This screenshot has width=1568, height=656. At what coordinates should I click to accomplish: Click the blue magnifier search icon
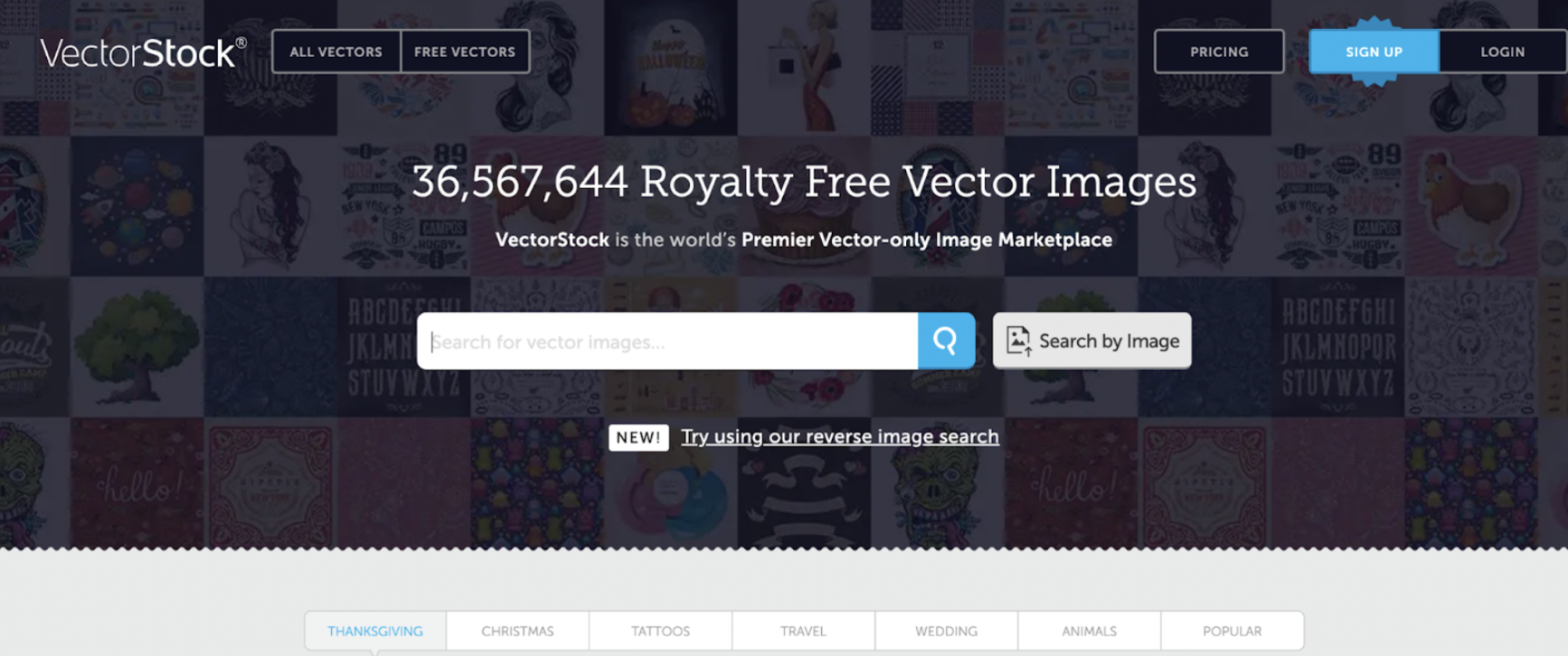946,341
